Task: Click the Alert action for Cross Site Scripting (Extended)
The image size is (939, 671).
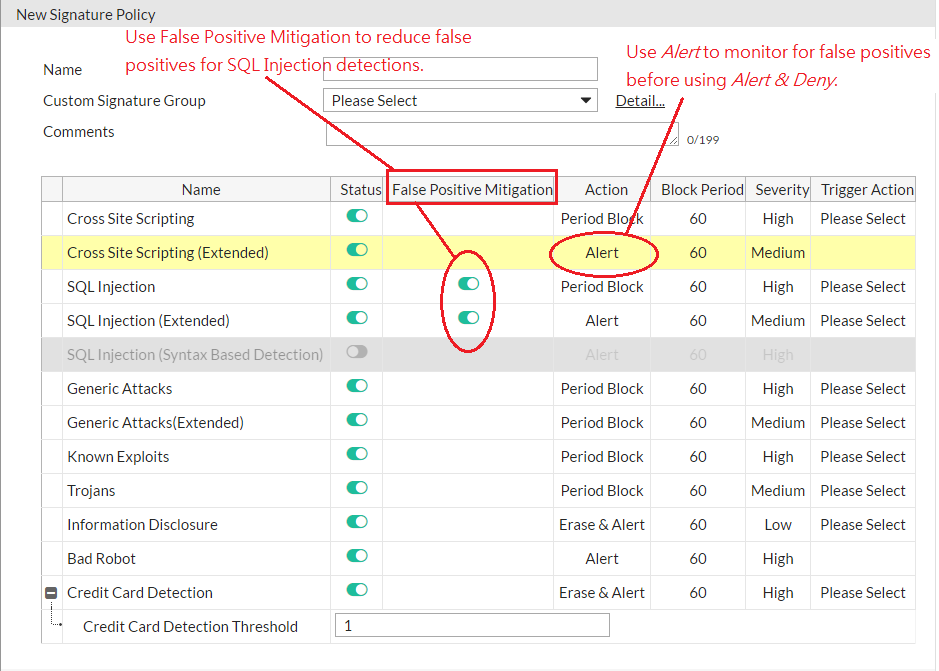Action: click(602, 252)
